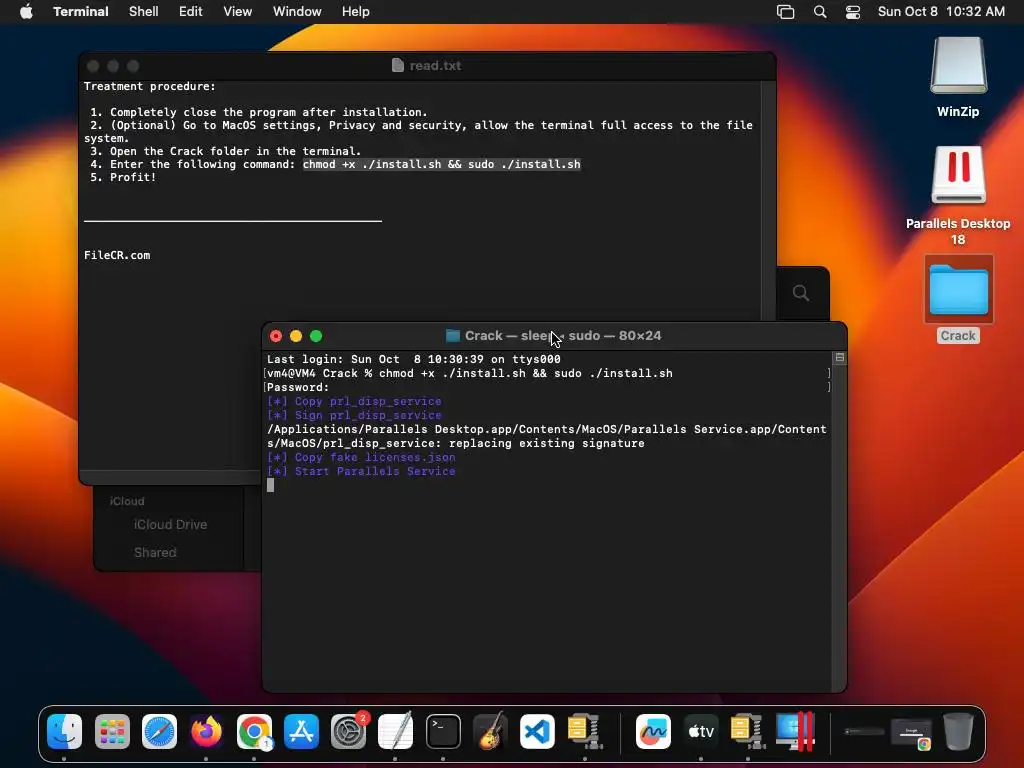Open TextEdit from the Dock

396,731
